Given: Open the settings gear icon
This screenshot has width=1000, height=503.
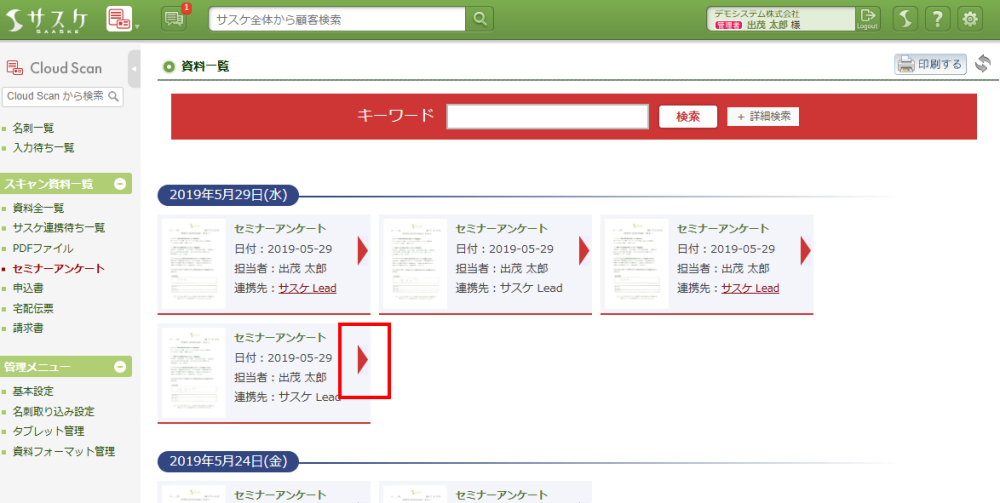Looking at the screenshot, I should click(970, 18).
